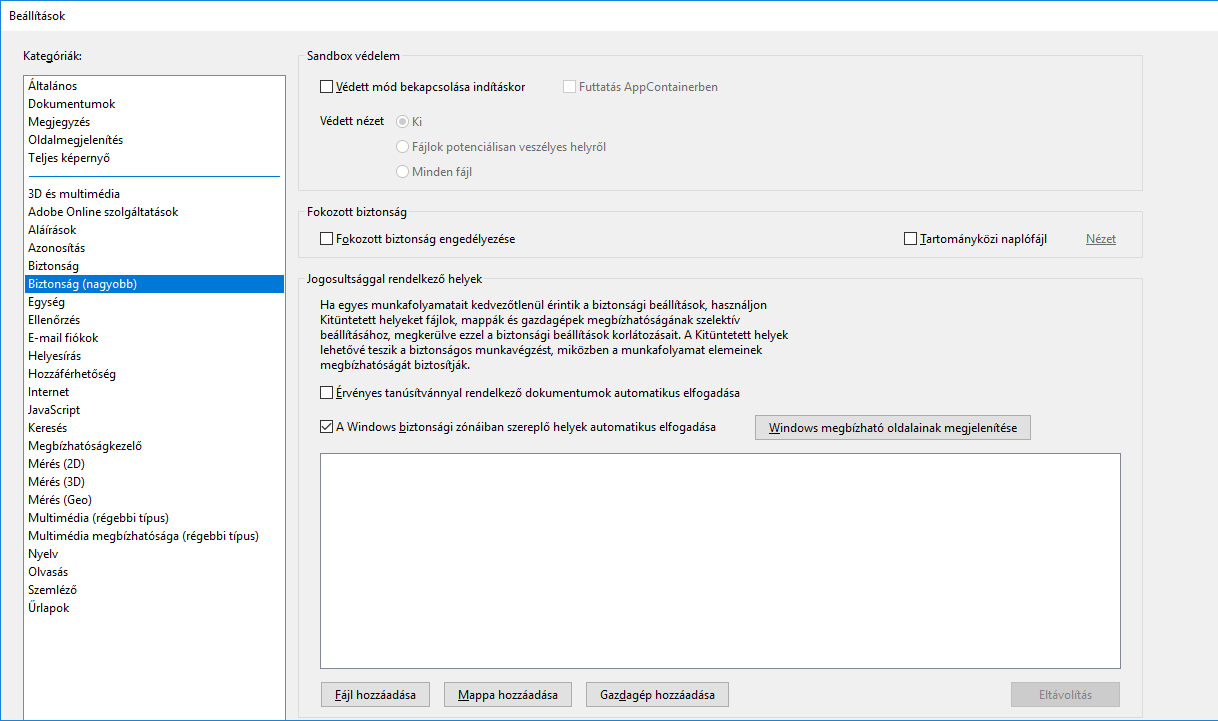Image resolution: width=1218 pixels, height=721 pixels.
Task: Click the 'Gazdagép hozzáadása' button
Action: coord(657,694)
